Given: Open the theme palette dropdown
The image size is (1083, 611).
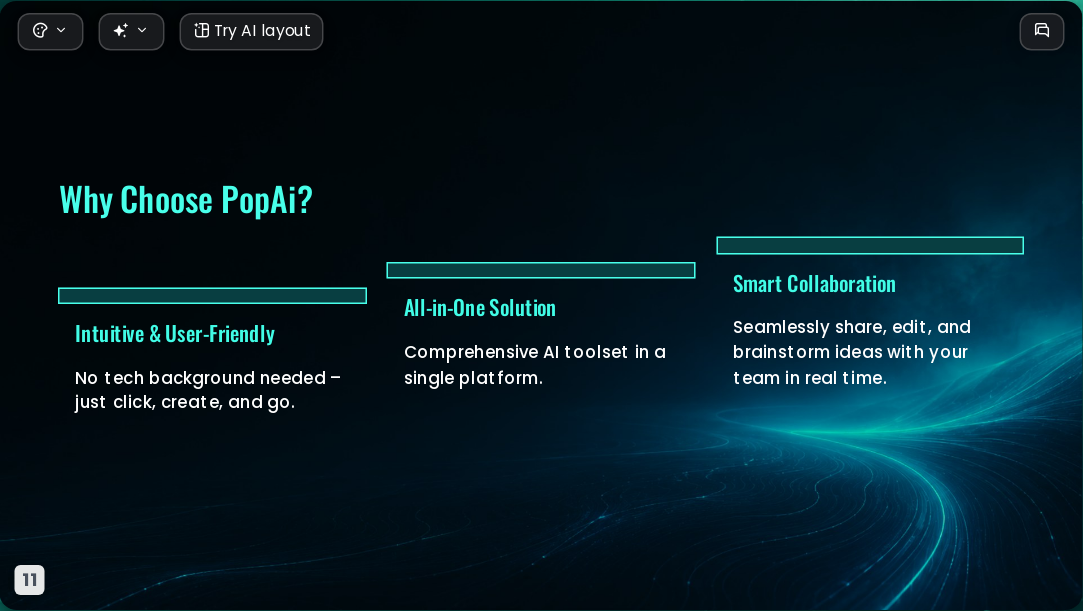Looking at the screenshot, I should tap(50, 31).
